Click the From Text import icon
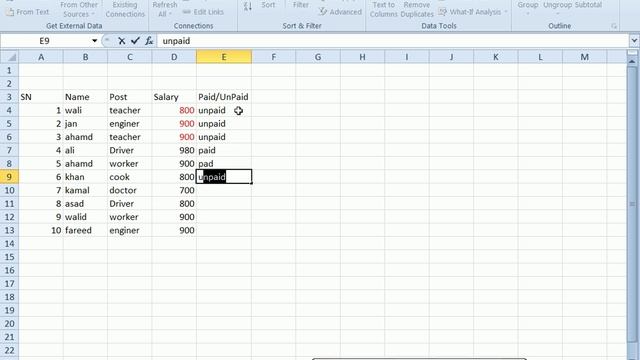 click(10, 12)
